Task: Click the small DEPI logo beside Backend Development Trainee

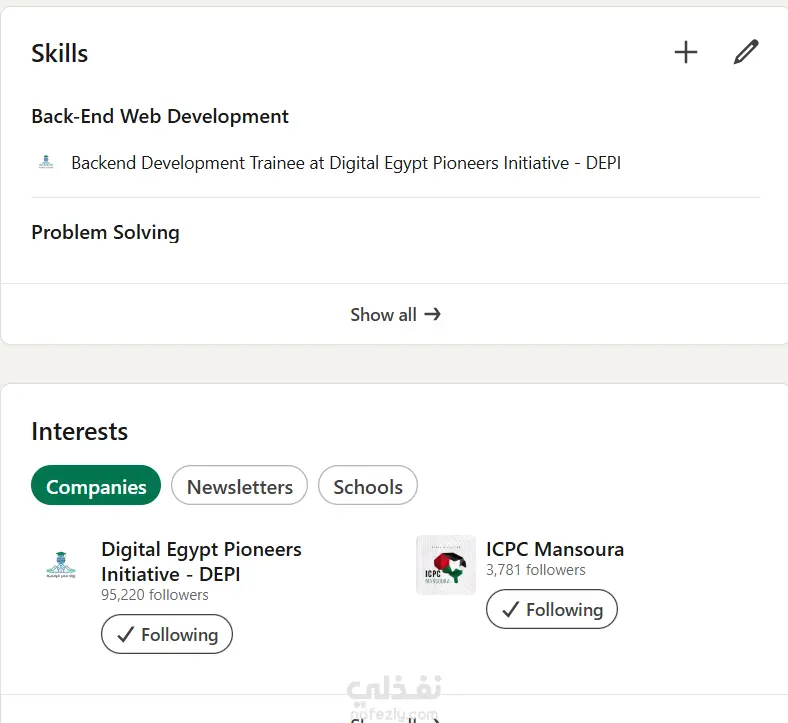Action: (46, 162)
